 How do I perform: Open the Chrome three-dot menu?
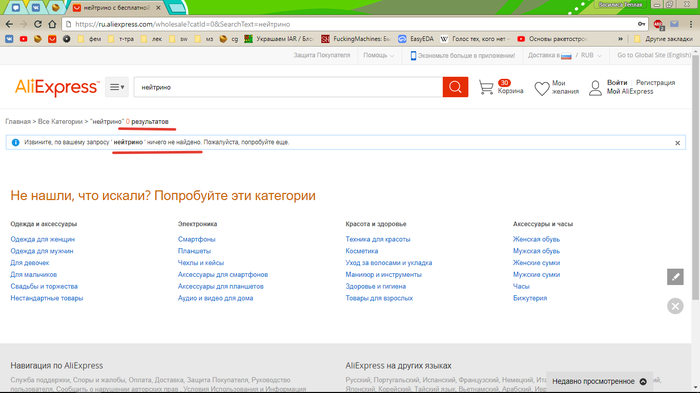pos(691,24)
